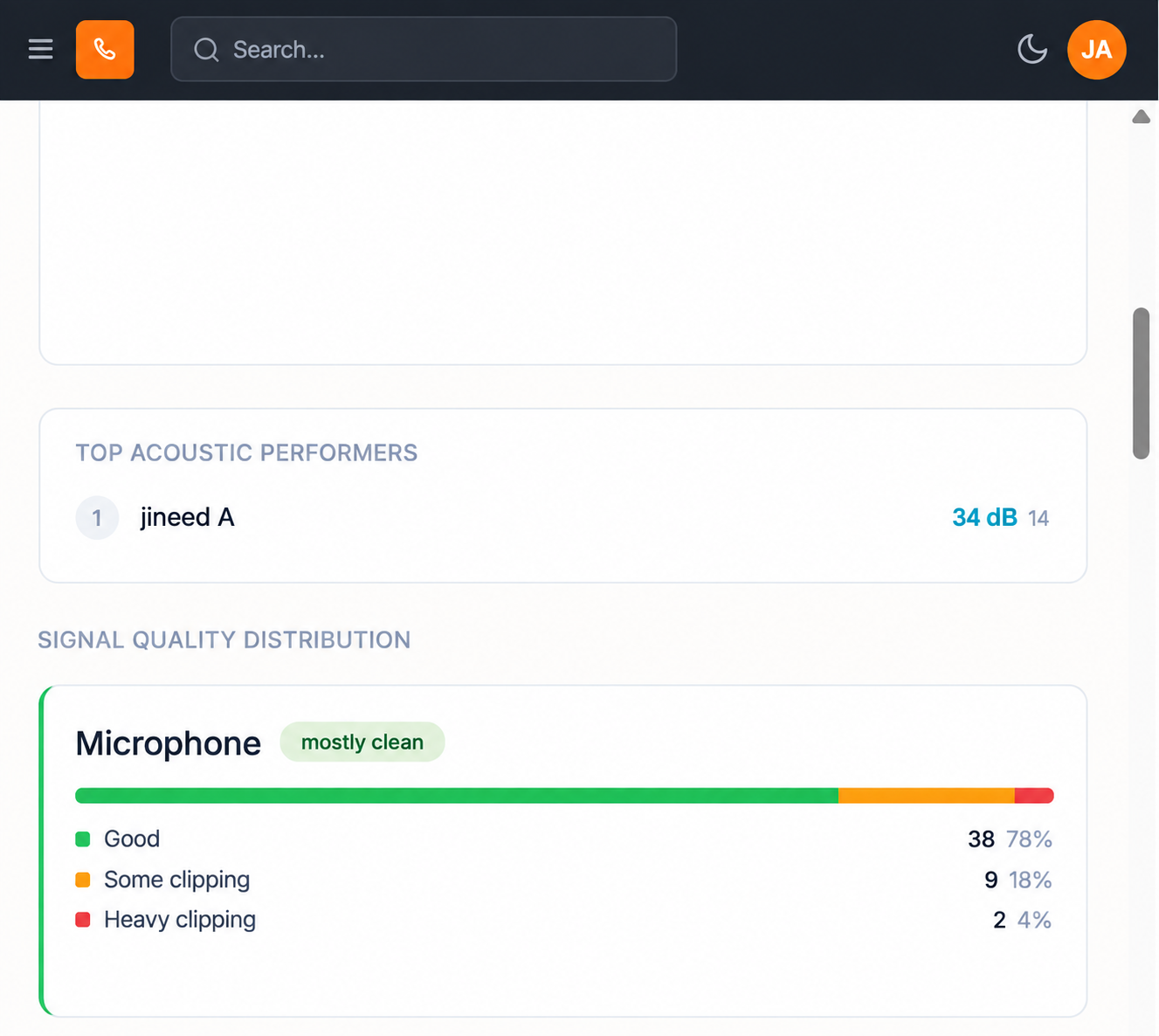This screenshot has height=1036, width=1159.
Task: Toggle dark mode with moon icon
Action: click(x=1032, y=49)
